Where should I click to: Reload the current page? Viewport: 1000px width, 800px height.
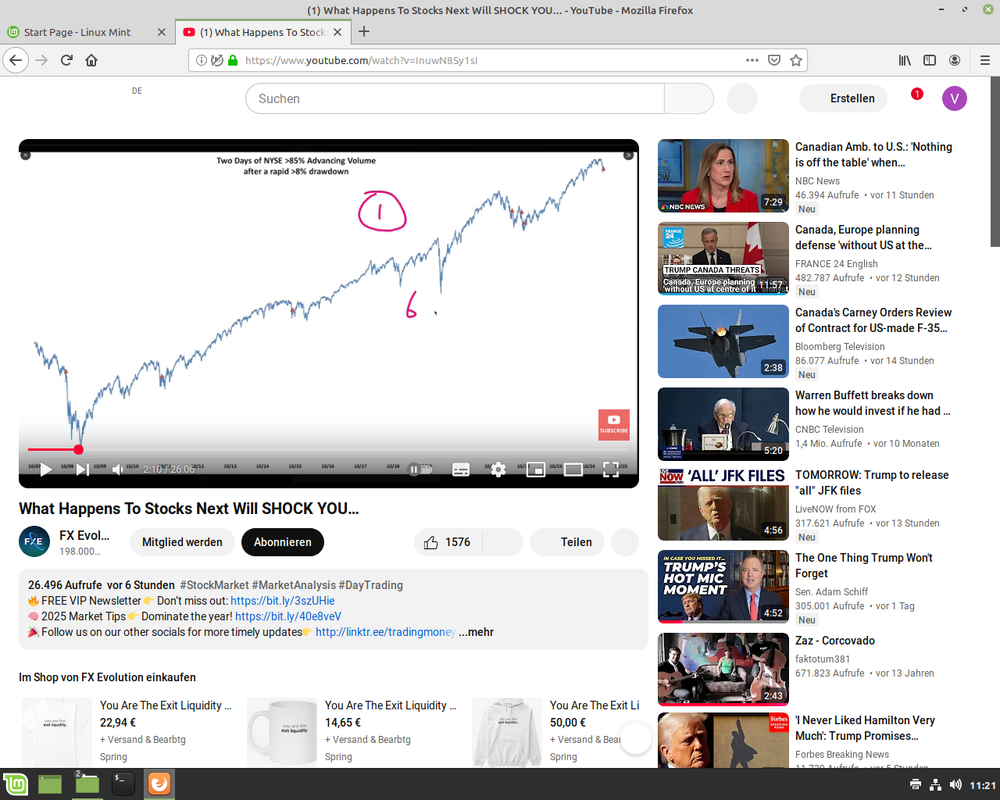(66, 61)
